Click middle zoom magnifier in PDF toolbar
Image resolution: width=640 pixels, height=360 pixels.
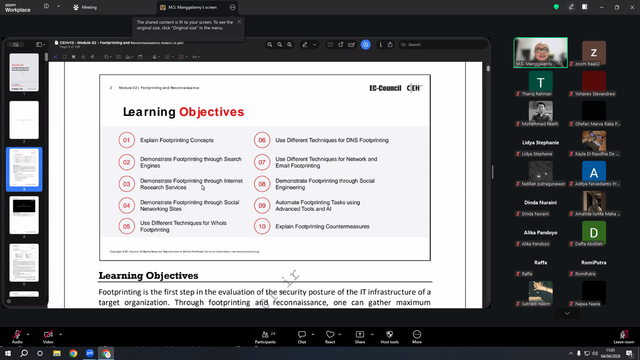[x=280, y=44]
